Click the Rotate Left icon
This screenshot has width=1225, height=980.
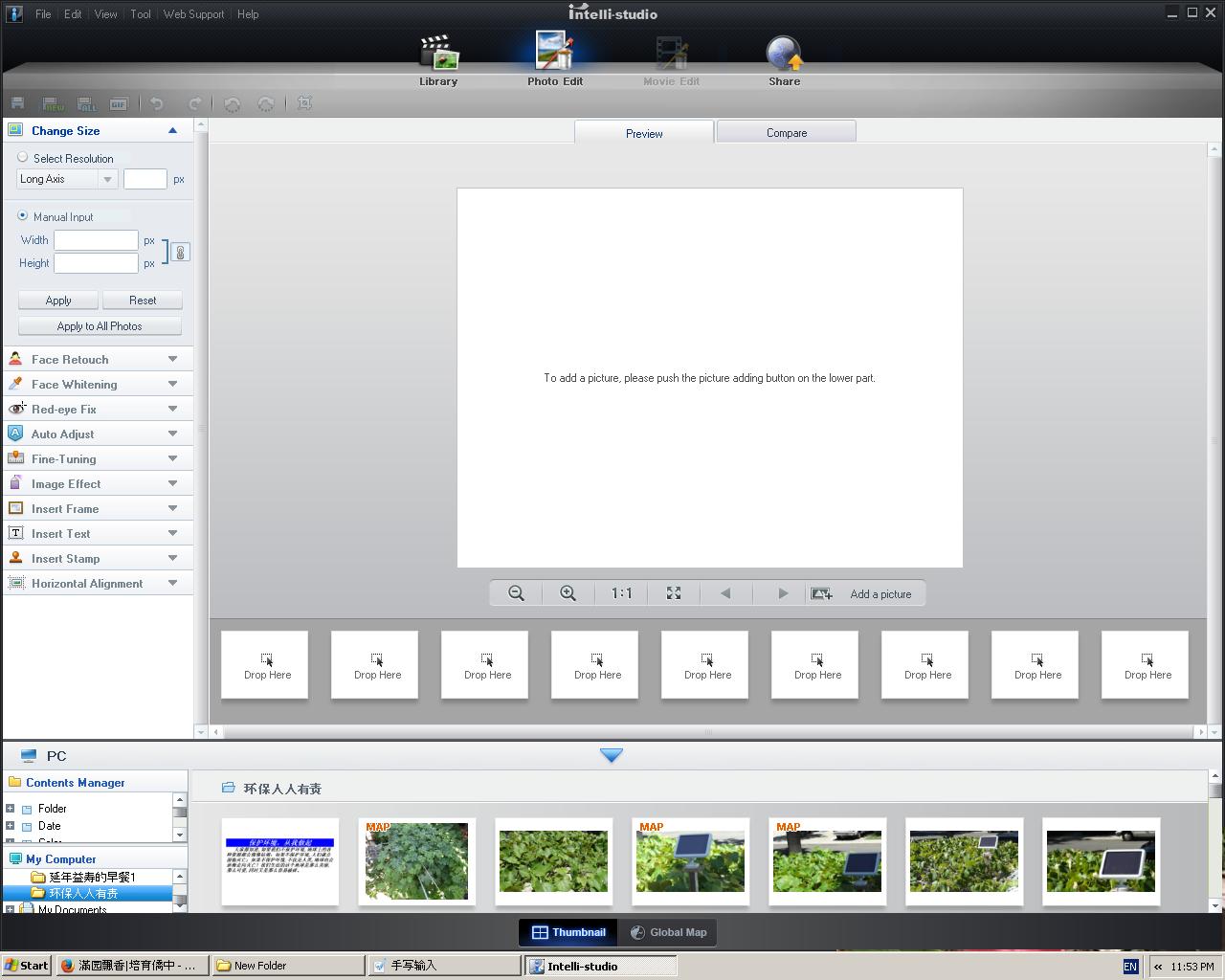pyautogui.click(x=232, y=103)
